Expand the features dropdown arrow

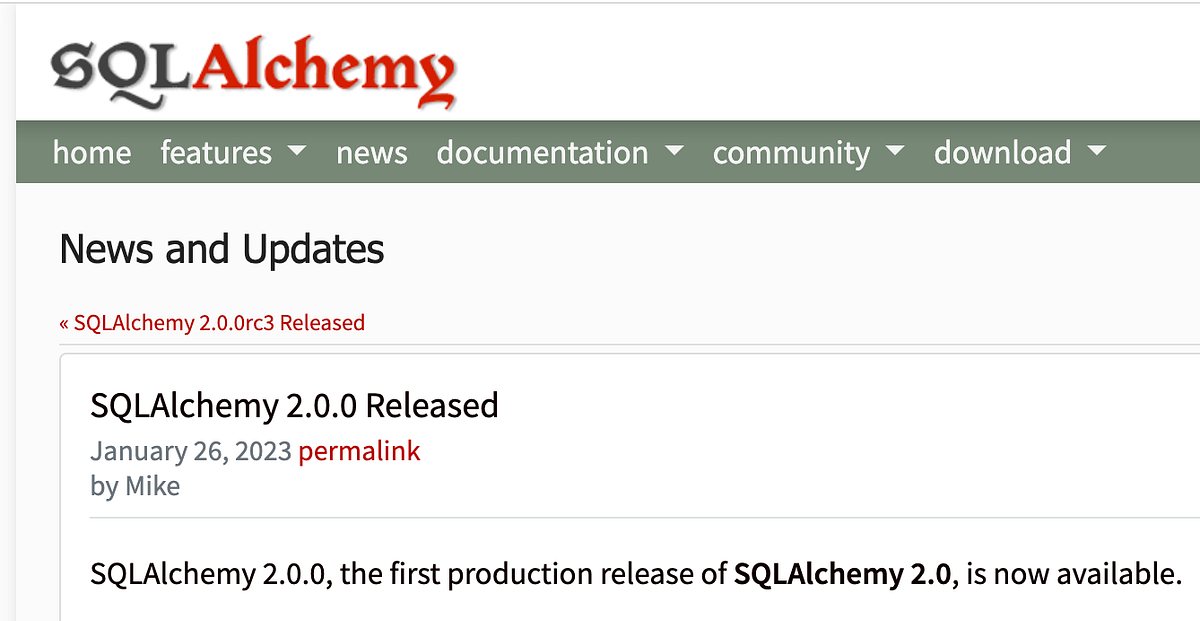pos(296,152)
